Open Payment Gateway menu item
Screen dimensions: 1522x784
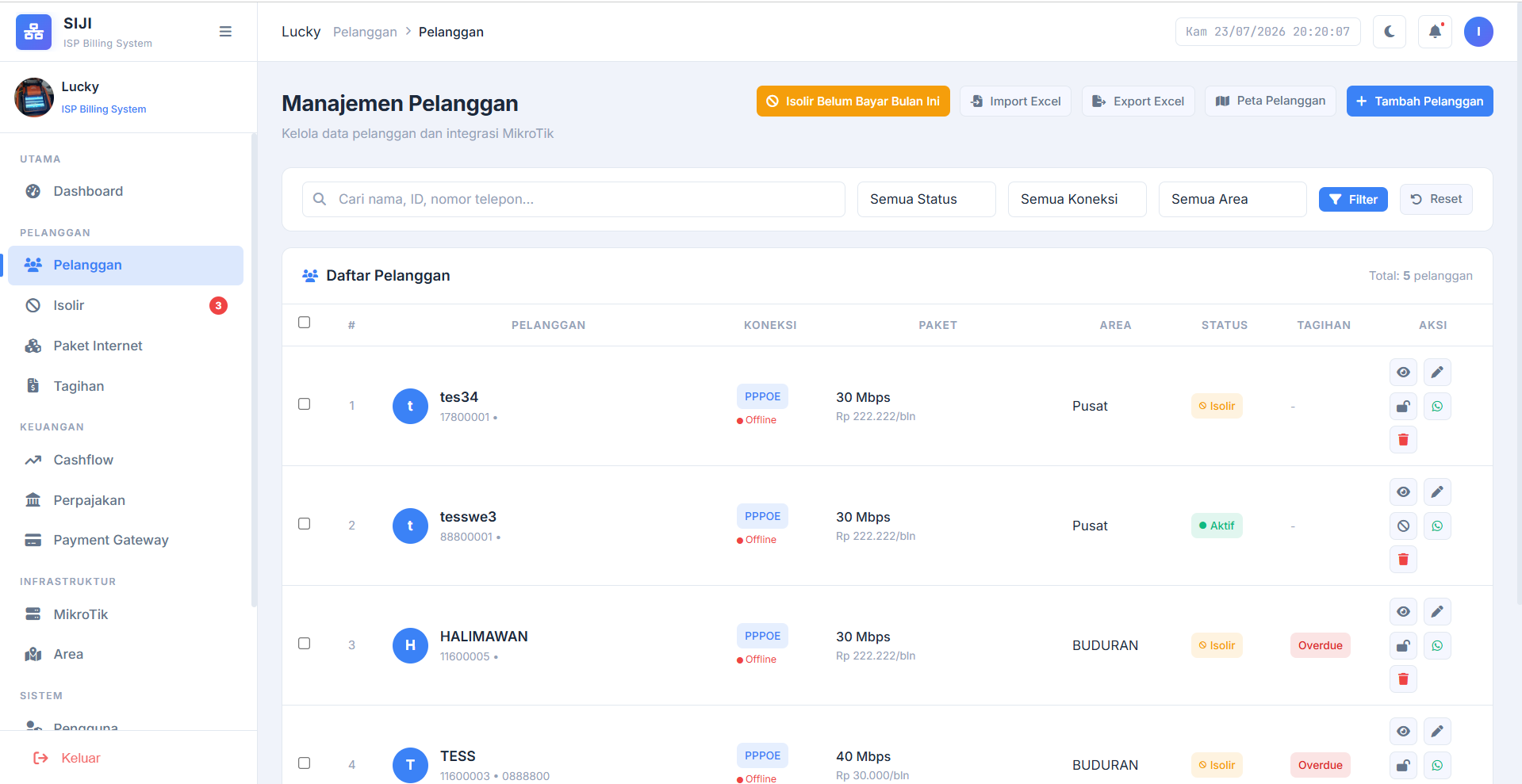point(125,540)
